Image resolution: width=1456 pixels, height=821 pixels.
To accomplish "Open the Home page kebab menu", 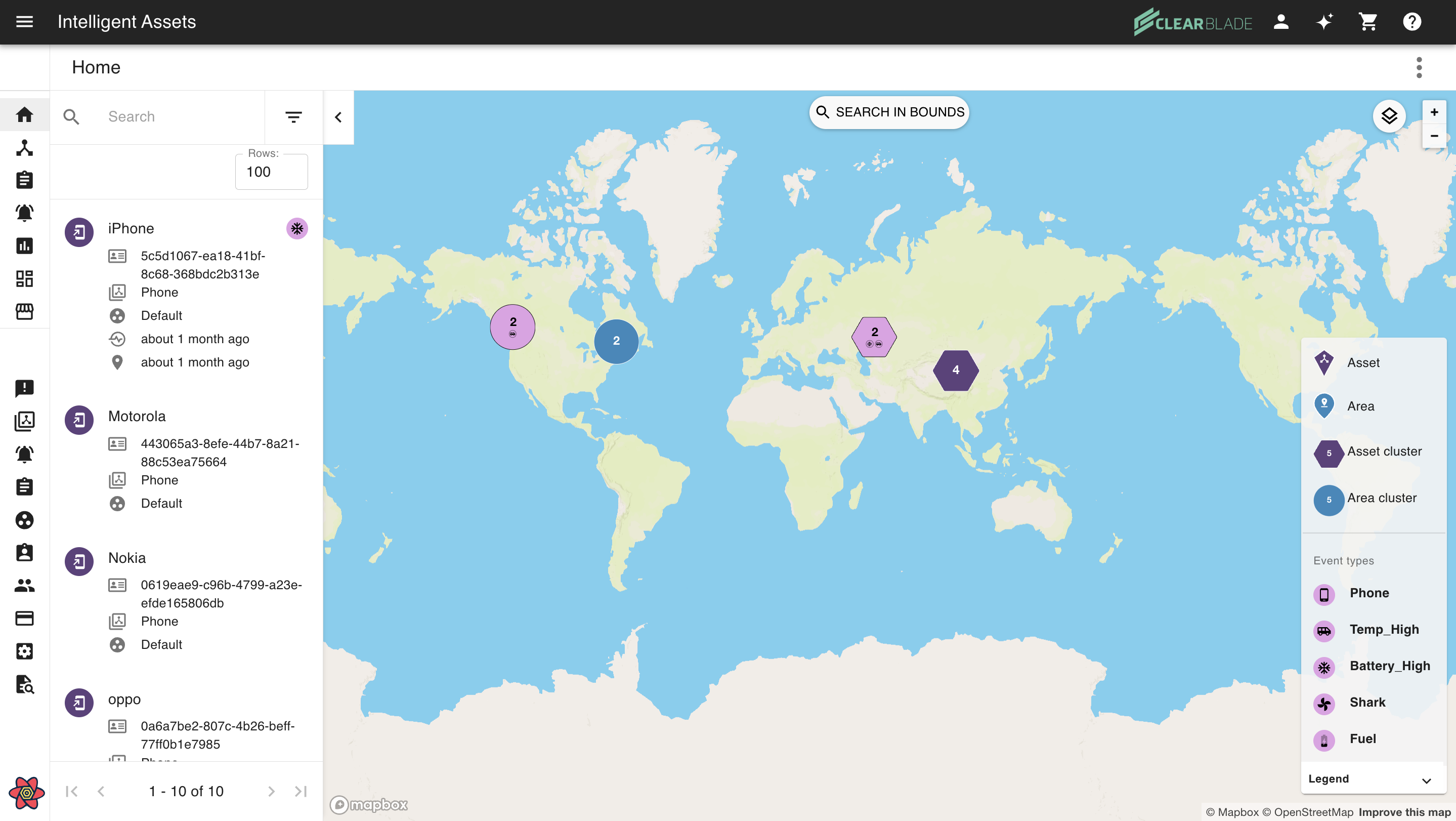I will tap(1419, 68).
